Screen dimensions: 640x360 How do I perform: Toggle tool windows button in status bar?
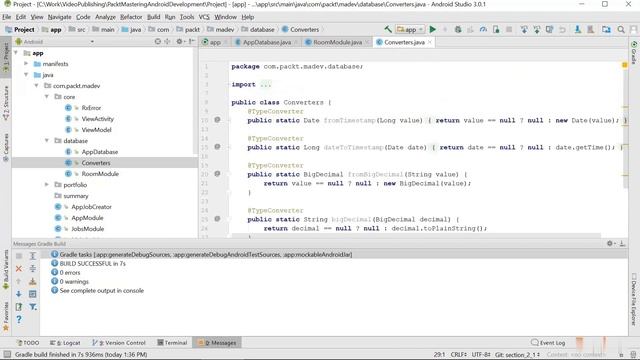(7, 354)
